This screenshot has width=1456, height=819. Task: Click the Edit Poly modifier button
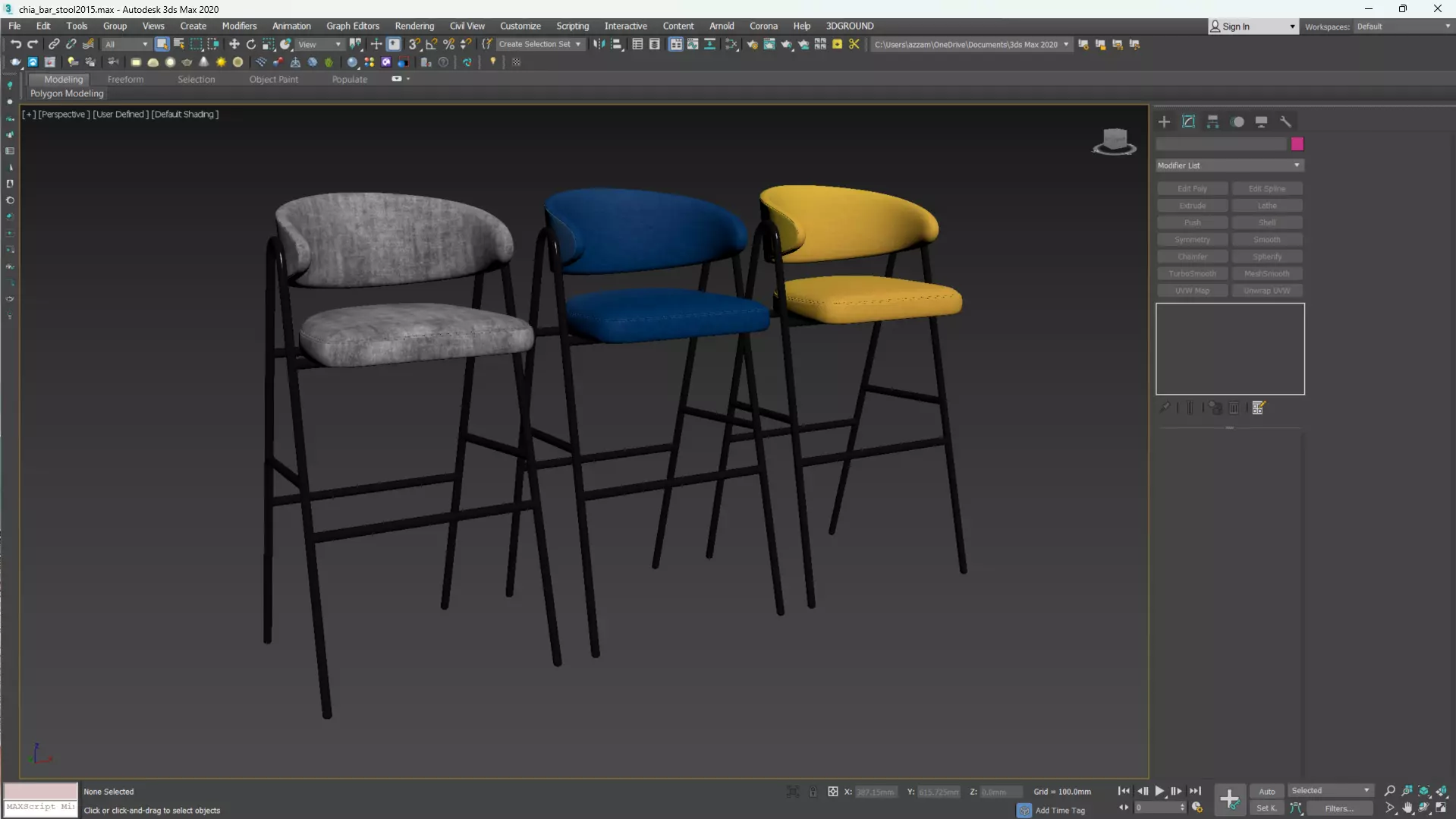point(1192,188)
